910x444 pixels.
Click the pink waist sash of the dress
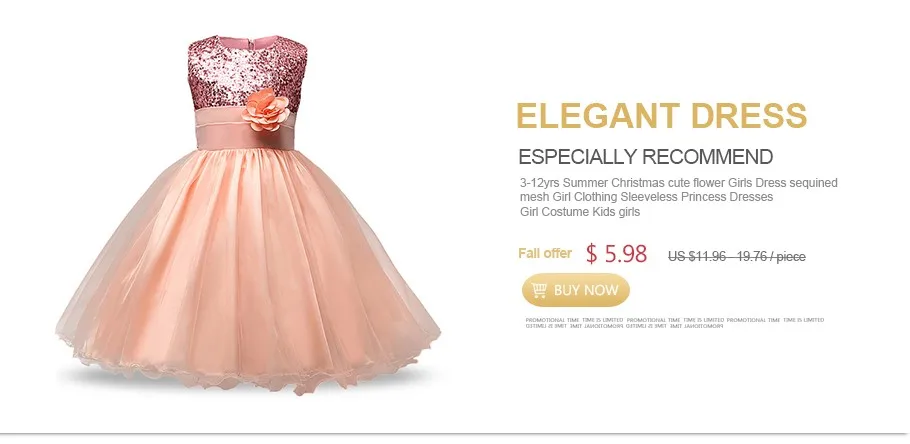tap(244, 130)
